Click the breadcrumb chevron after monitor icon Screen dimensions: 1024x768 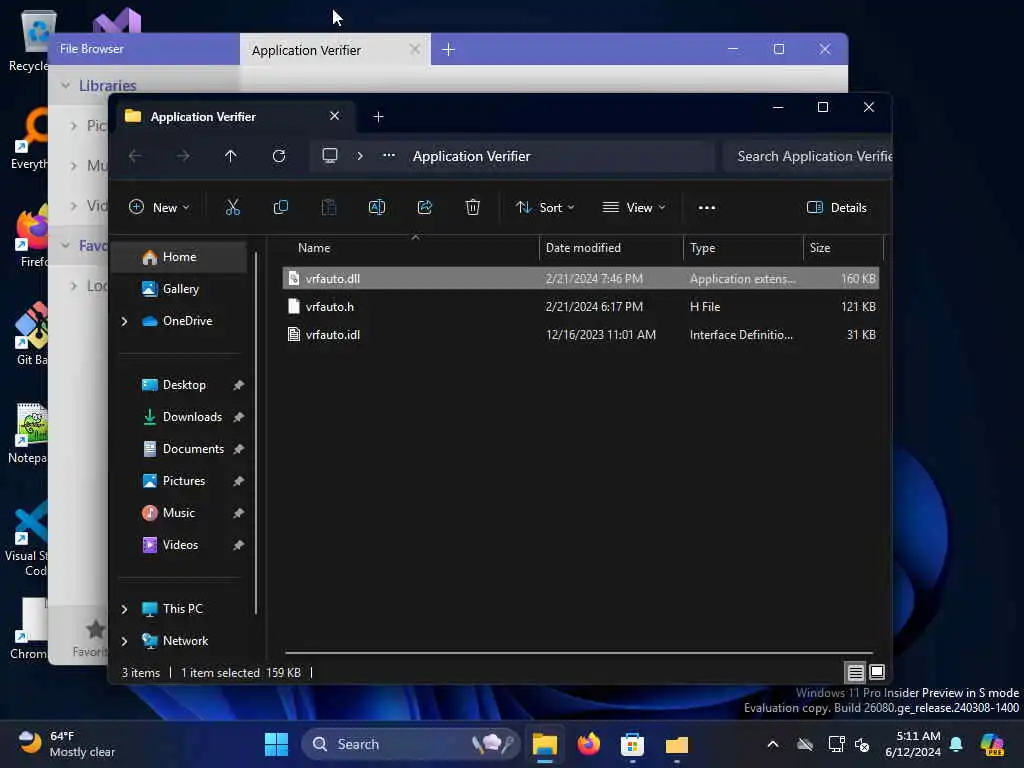pos(360,156)
